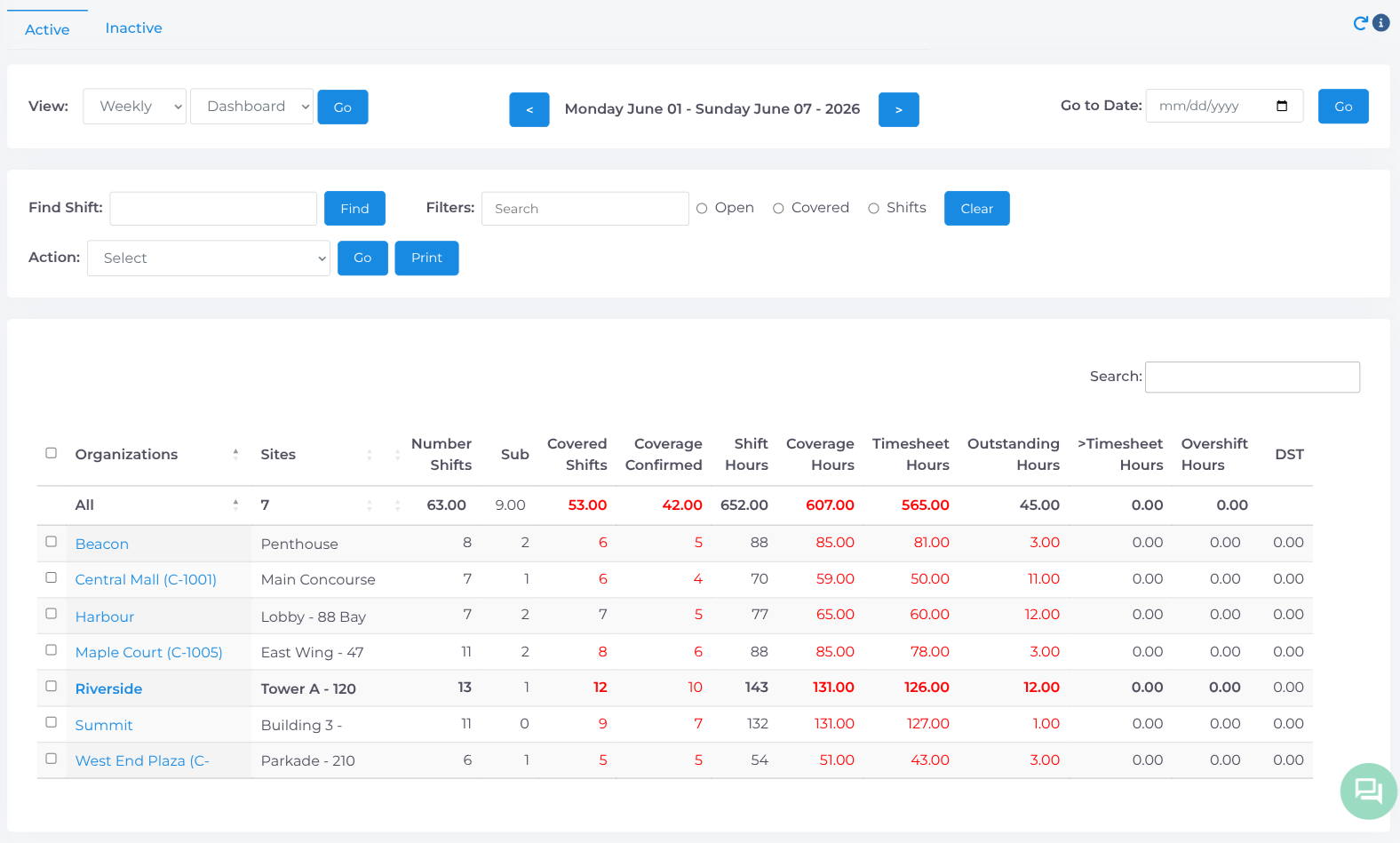
Task: Go to next week
Action: (x=899, y=109)
